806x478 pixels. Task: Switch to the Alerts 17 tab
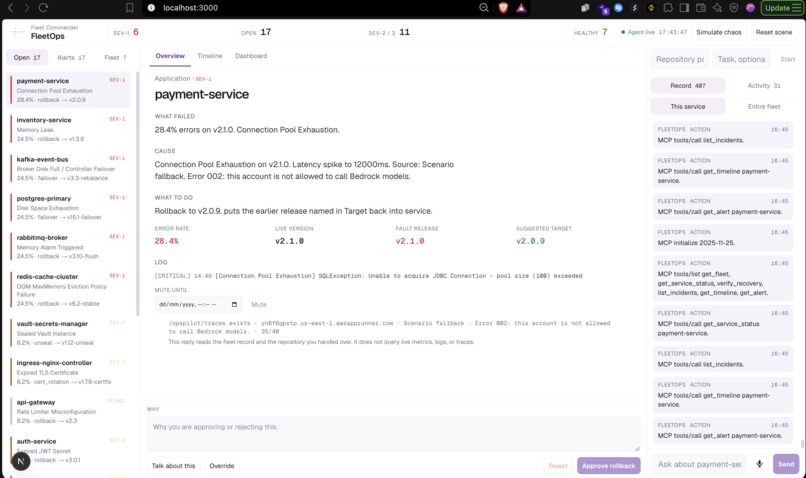coord(71,58)
